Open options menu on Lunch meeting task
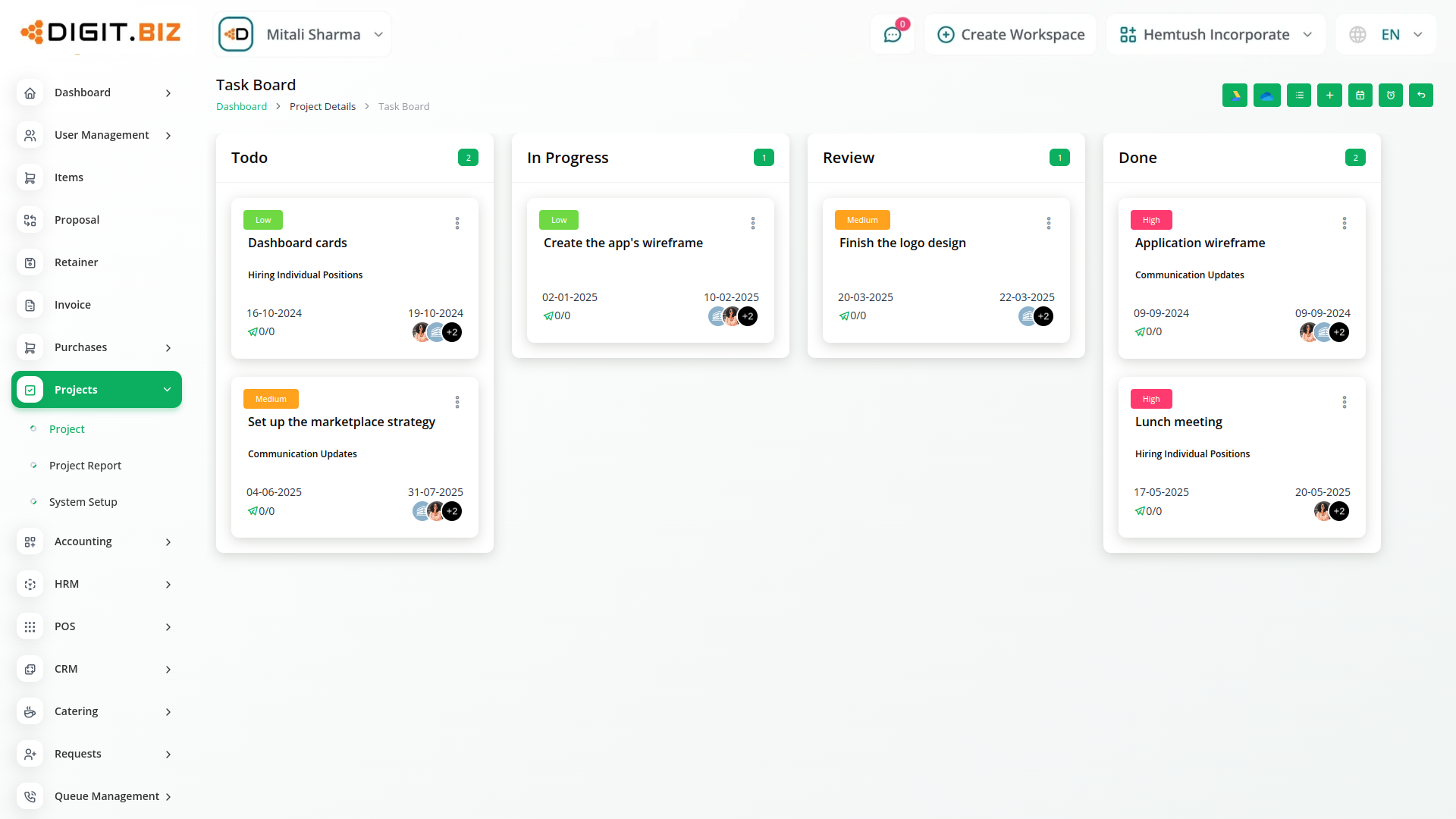 click(x=1345, y=402)
